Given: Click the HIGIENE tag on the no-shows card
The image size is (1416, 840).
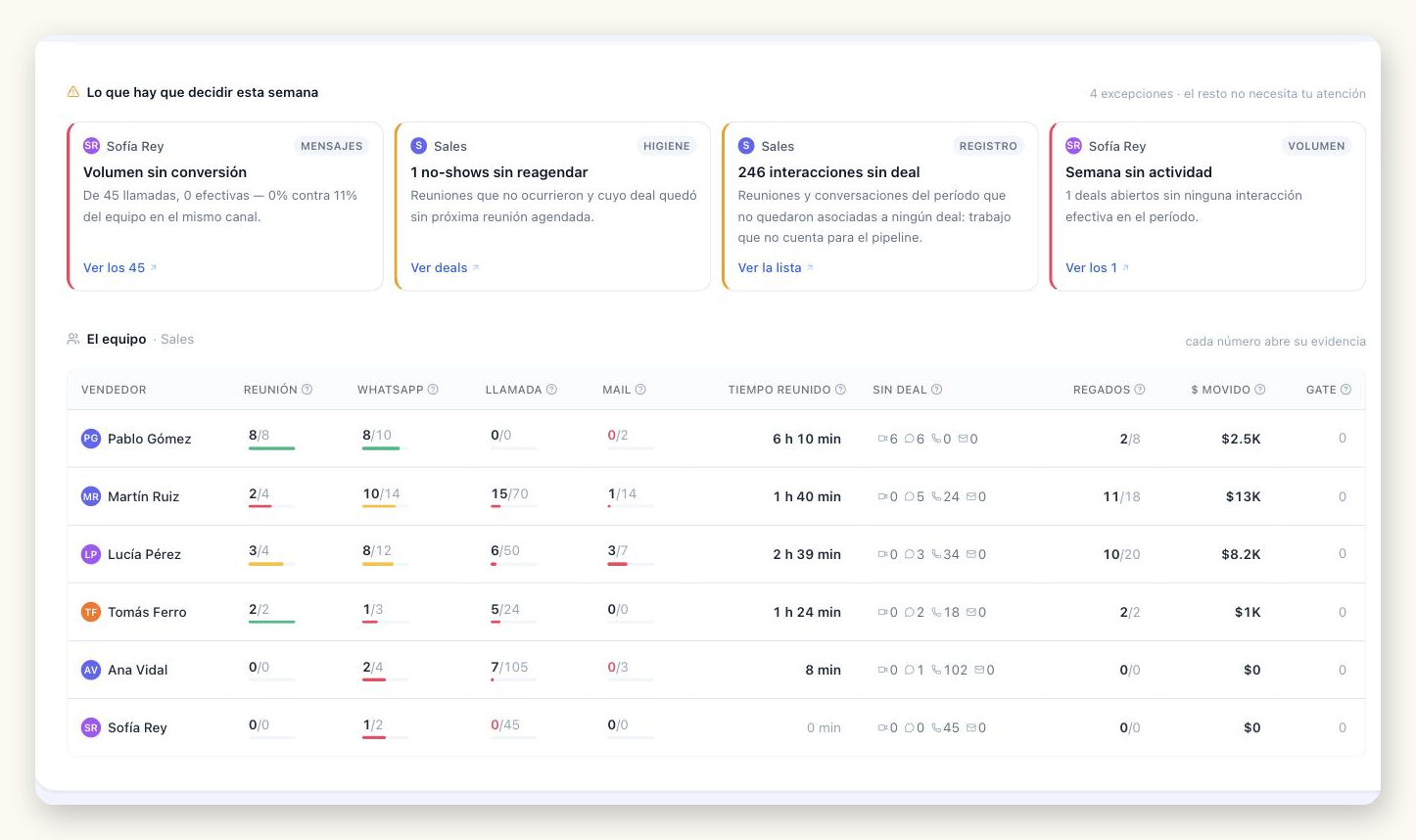Looking at the screenshot, I should (666, 146).
